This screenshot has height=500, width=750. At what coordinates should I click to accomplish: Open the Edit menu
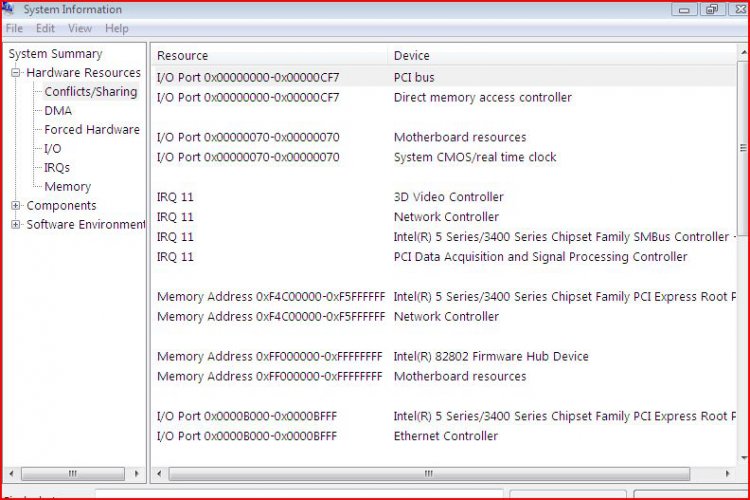coord(46,29)
